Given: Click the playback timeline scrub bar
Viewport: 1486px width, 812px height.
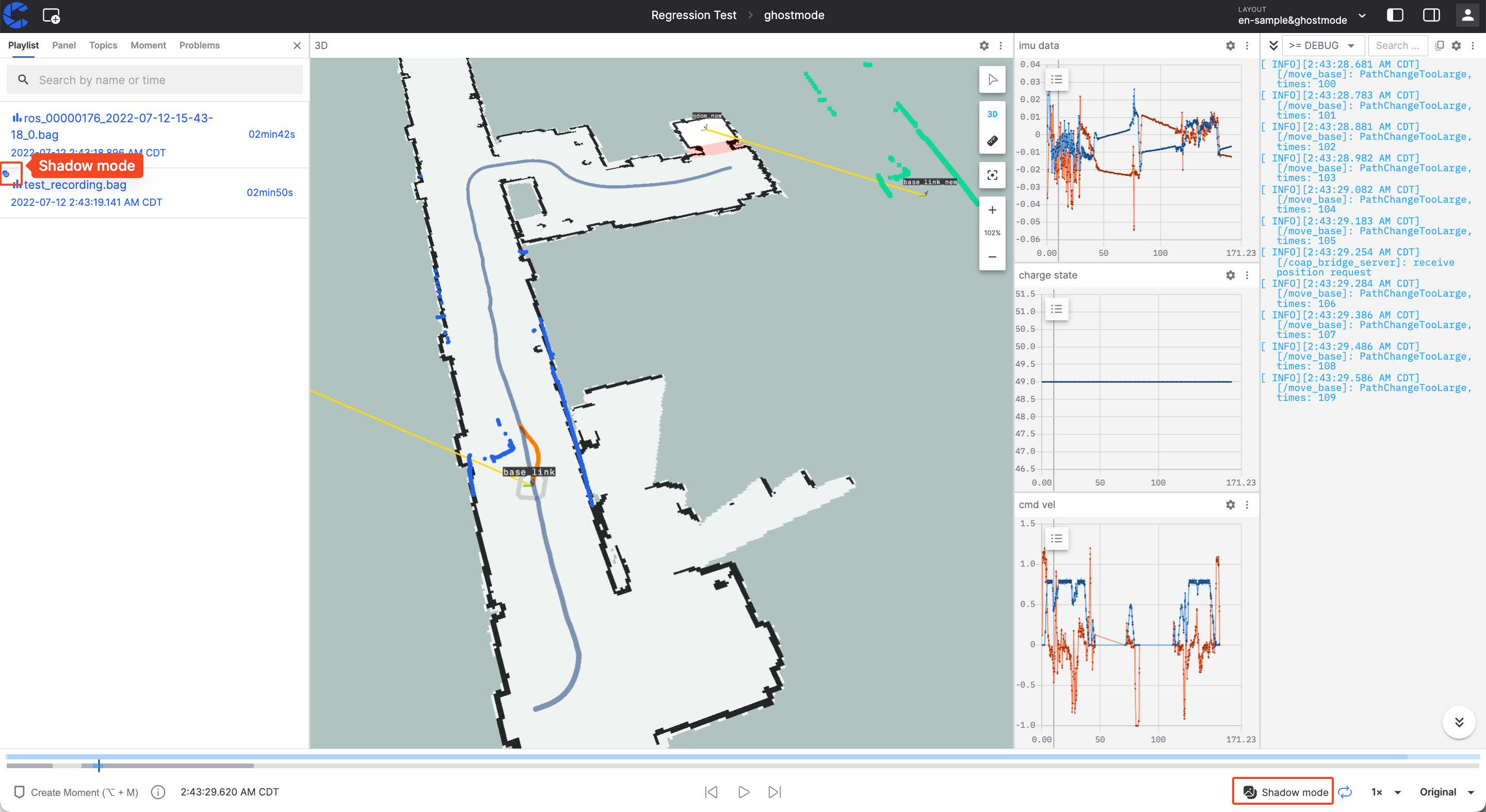Looking at the screenshot, I should click(742, 766).
